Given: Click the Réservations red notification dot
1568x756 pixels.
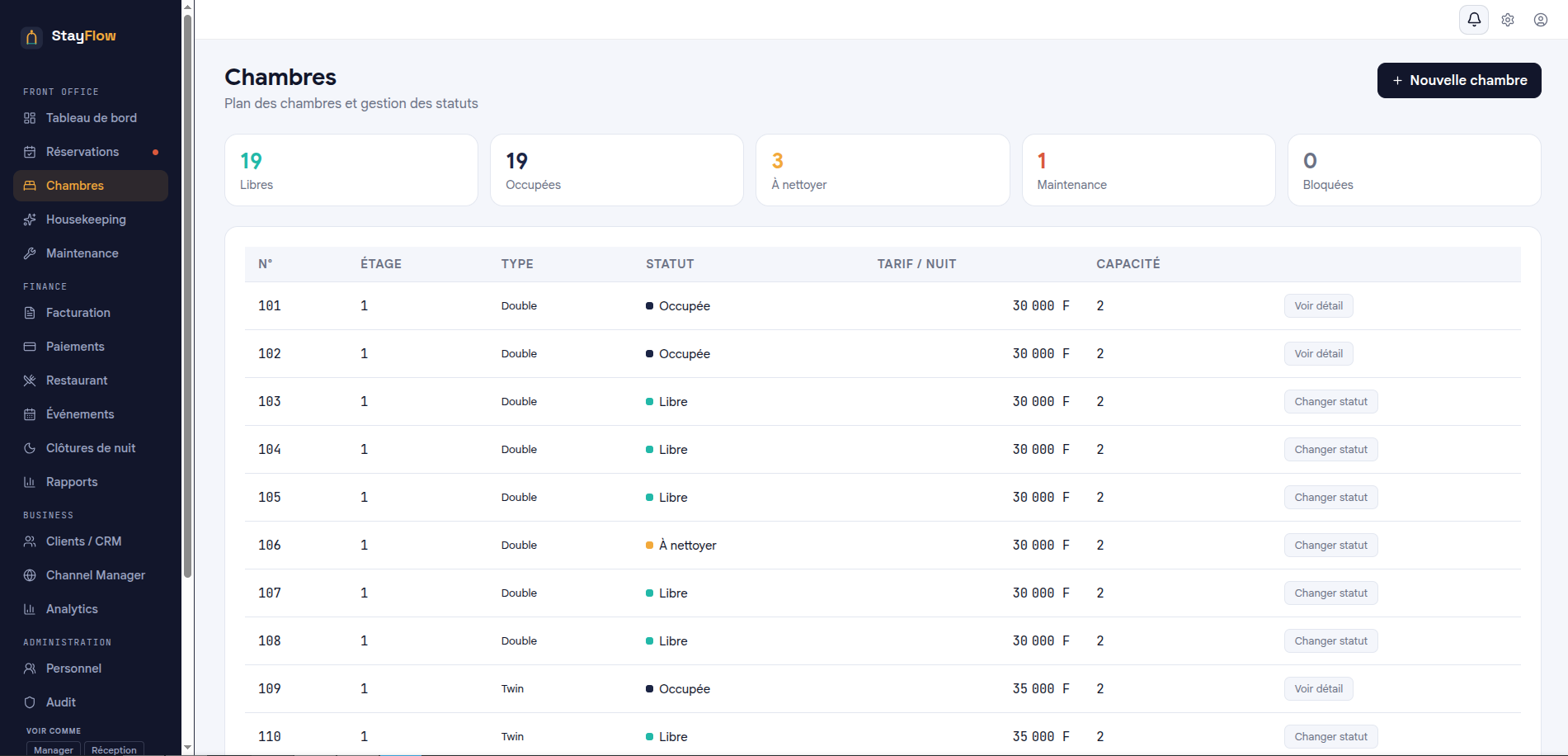Looking at the screenshot, I should coord(155,152).
